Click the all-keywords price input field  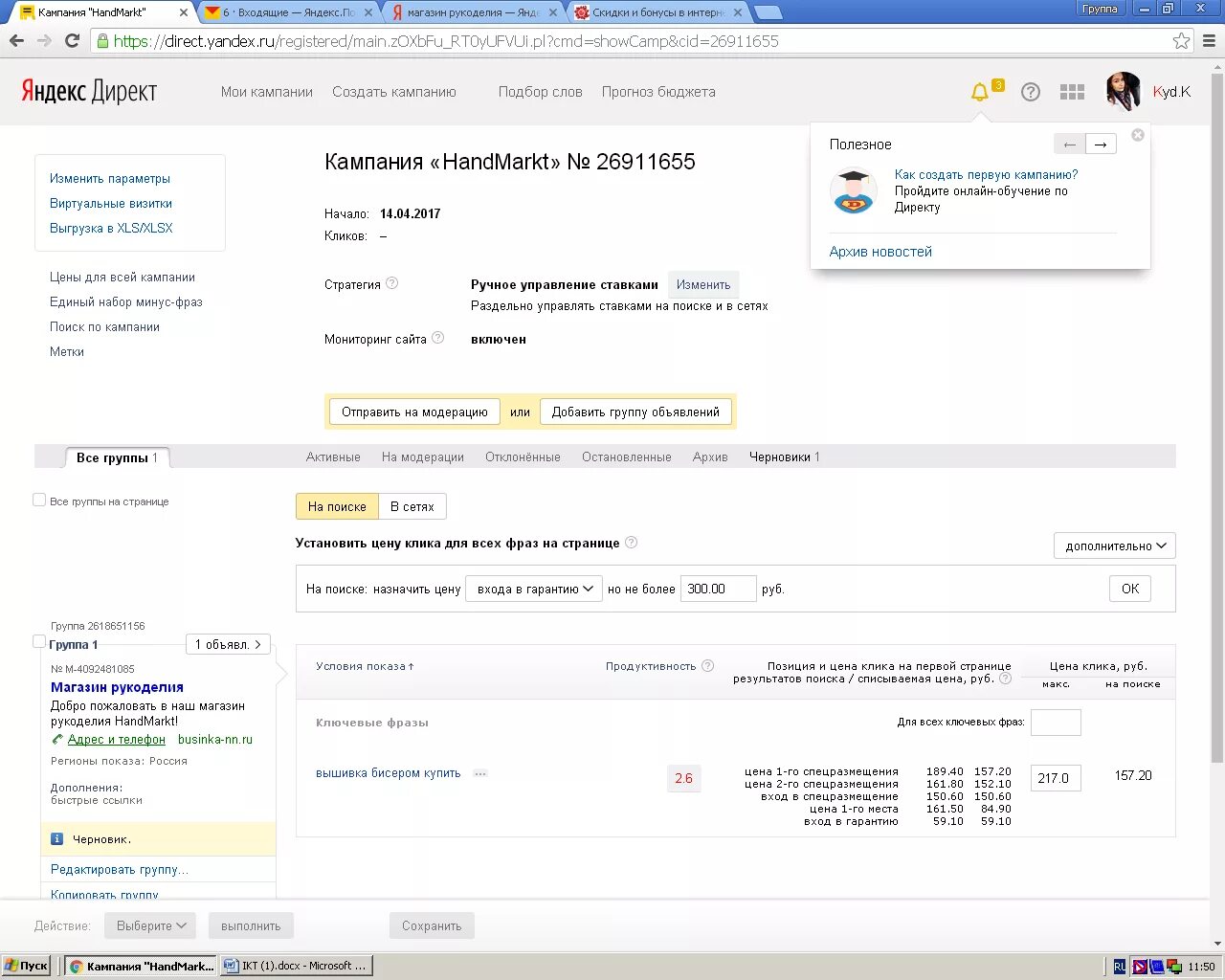point(1057,722)
